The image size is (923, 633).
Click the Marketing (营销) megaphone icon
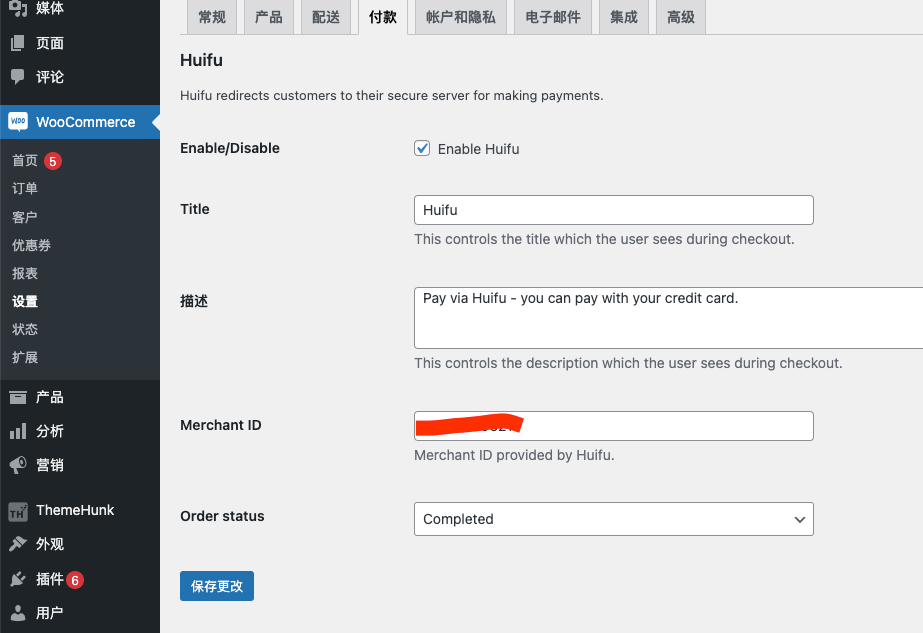(18, 465)
